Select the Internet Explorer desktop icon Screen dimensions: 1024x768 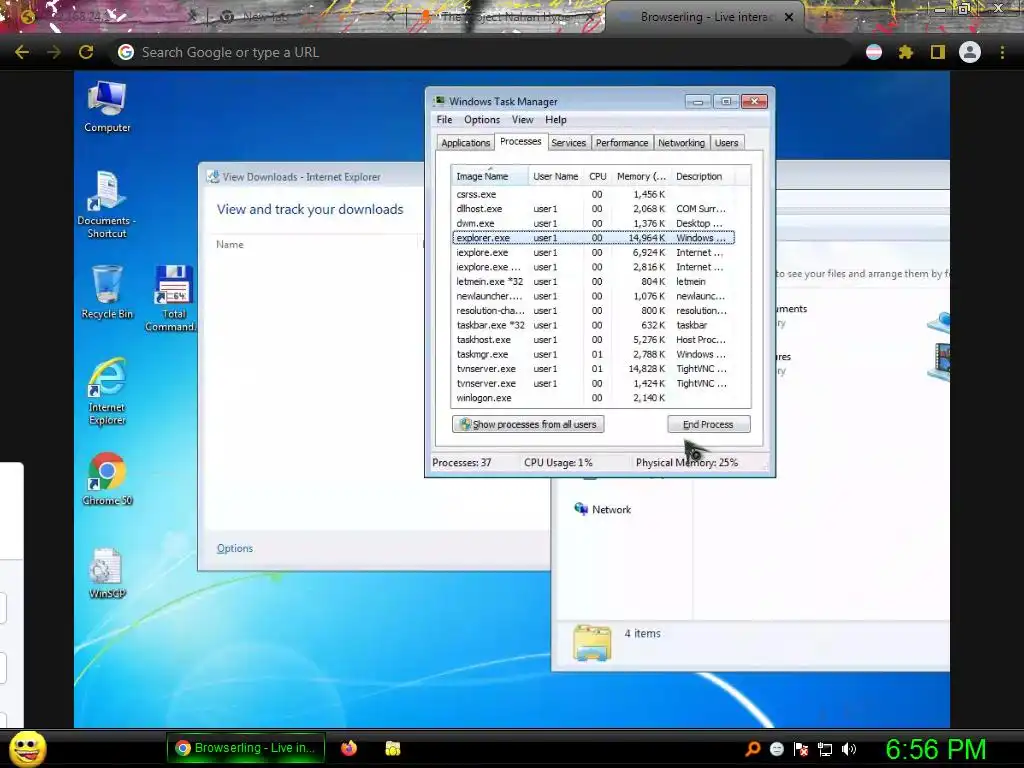pos(107,391)
